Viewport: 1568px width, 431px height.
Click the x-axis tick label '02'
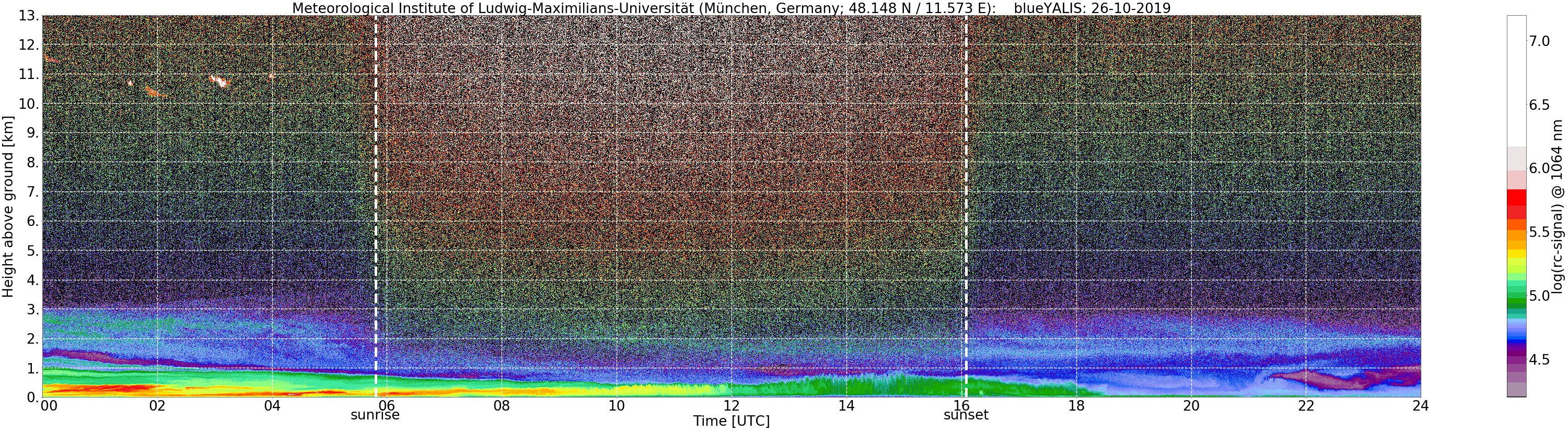point(157,406)
